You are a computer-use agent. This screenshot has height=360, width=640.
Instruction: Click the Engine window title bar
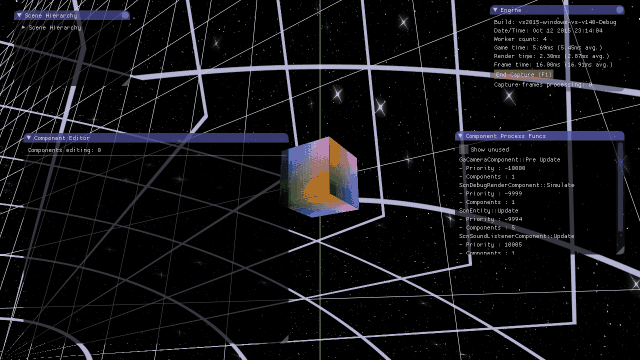click(x=557, y=10)
